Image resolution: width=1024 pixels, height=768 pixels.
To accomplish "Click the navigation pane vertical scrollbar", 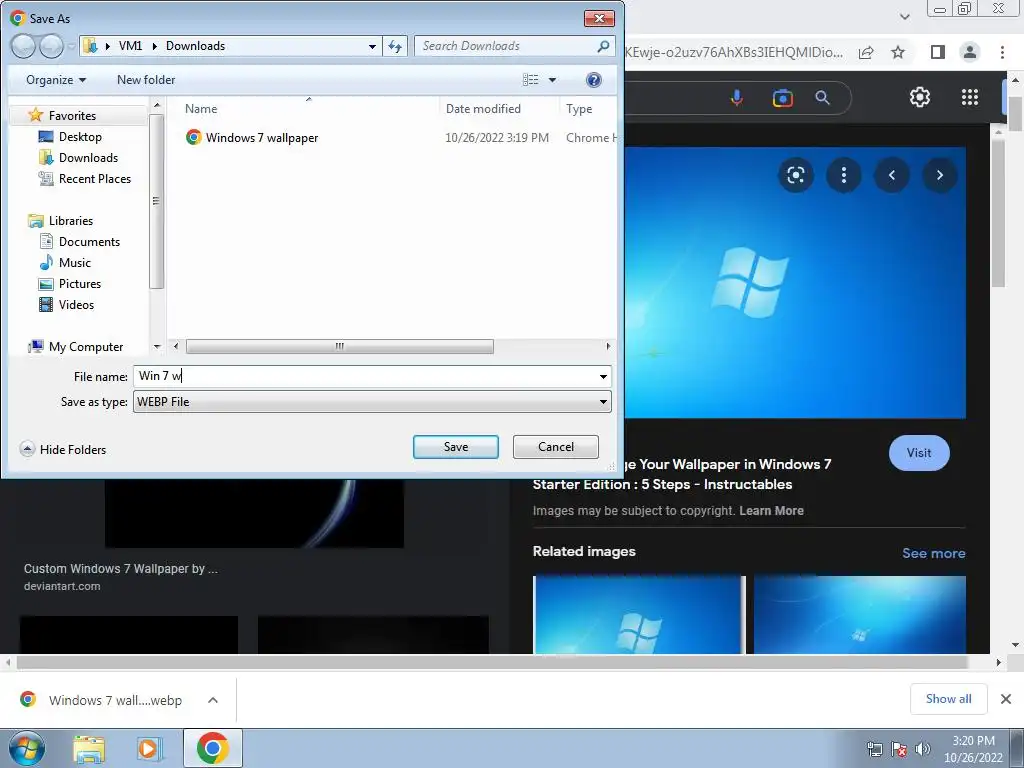I will tap(156, 201).
